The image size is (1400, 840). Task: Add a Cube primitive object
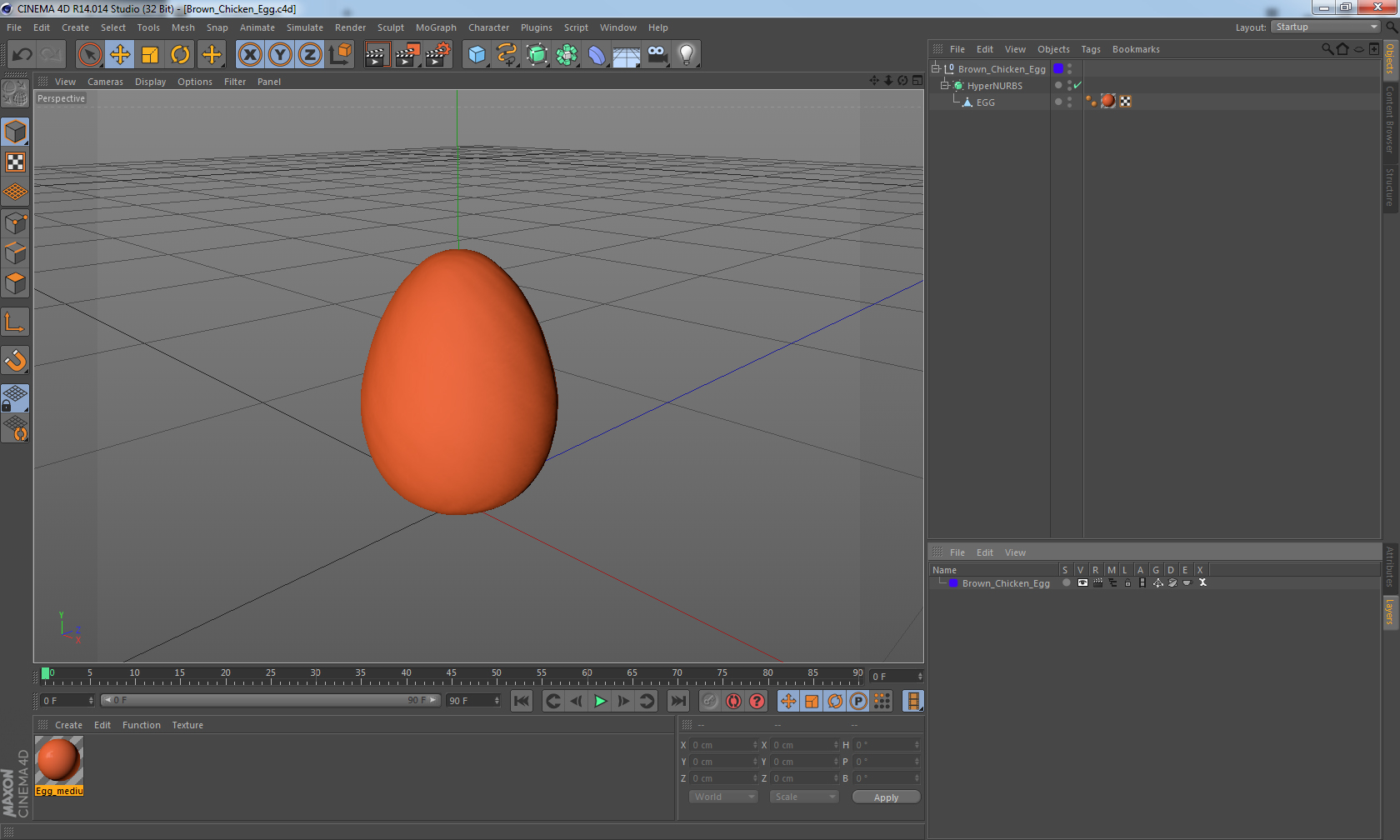pyautogui.click(x=477, y=55)
